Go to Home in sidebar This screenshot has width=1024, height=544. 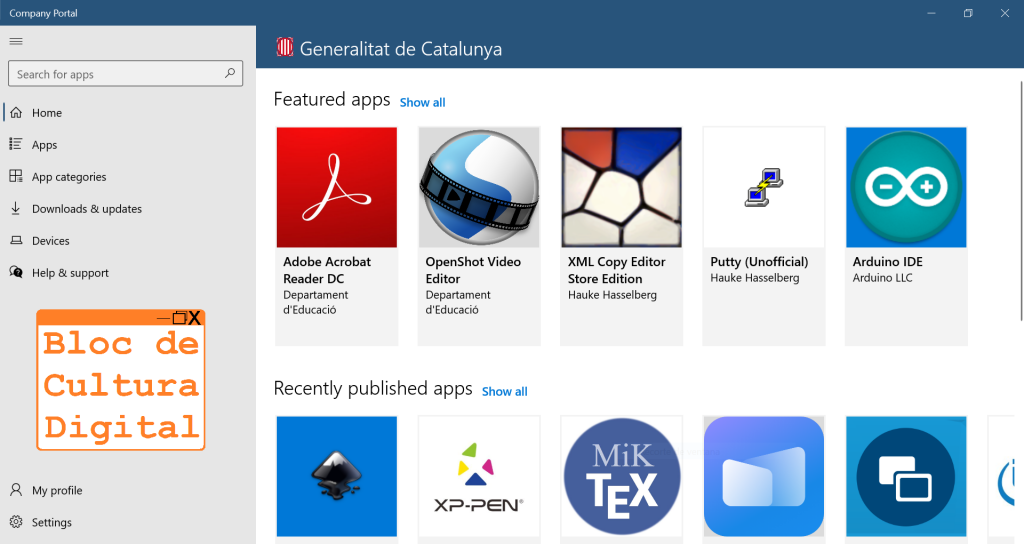tap(47, 113)
